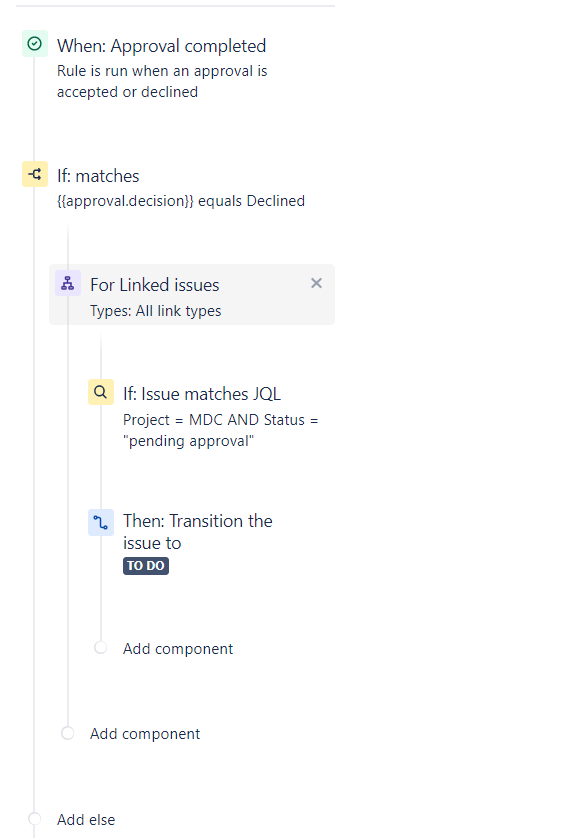Screen dimensions: 573x838
Task: Open the If: matches condition title
Action: pos(98,176)
